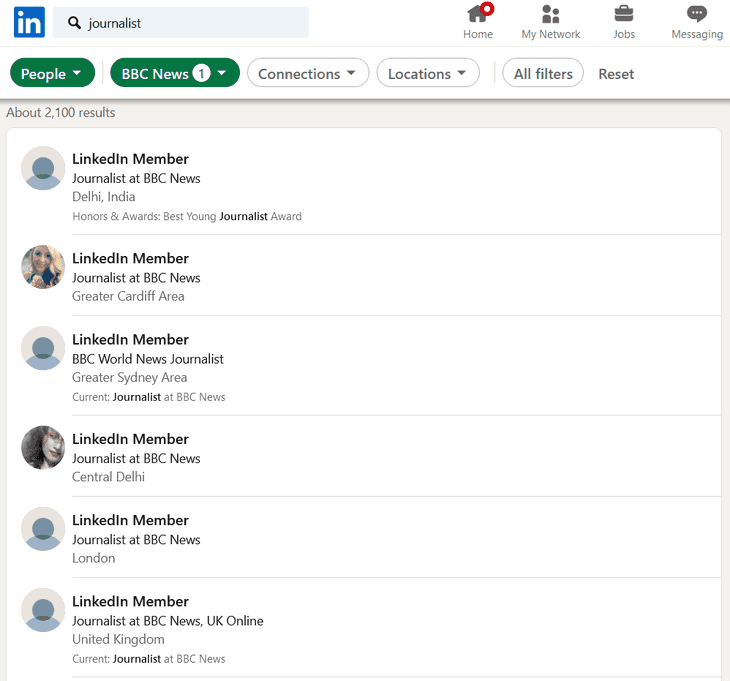The width and height of the screenshot is (730, 681).
Task: Open Jobs via the briefcase icon
Action: (623, 14)
